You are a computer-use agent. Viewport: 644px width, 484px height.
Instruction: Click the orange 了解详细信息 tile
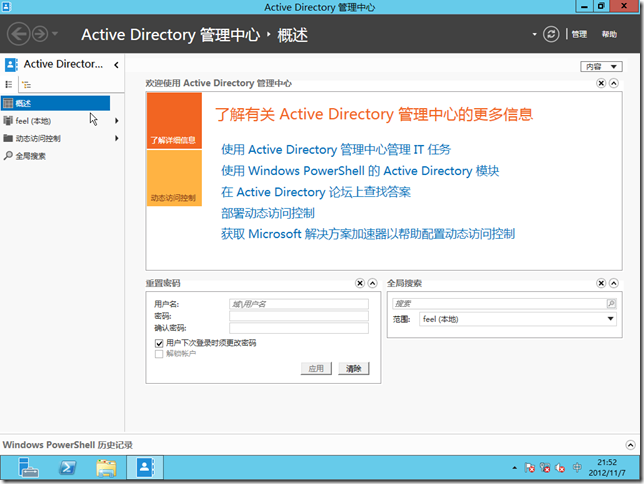coord(174,121)
